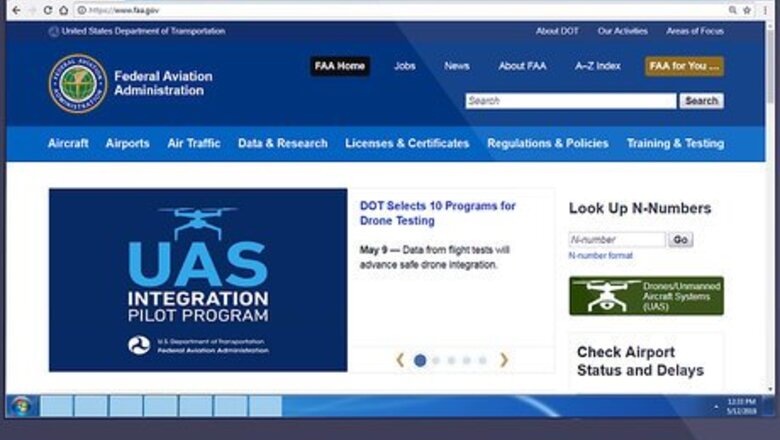Open the A–Z Index

point(597,66)
